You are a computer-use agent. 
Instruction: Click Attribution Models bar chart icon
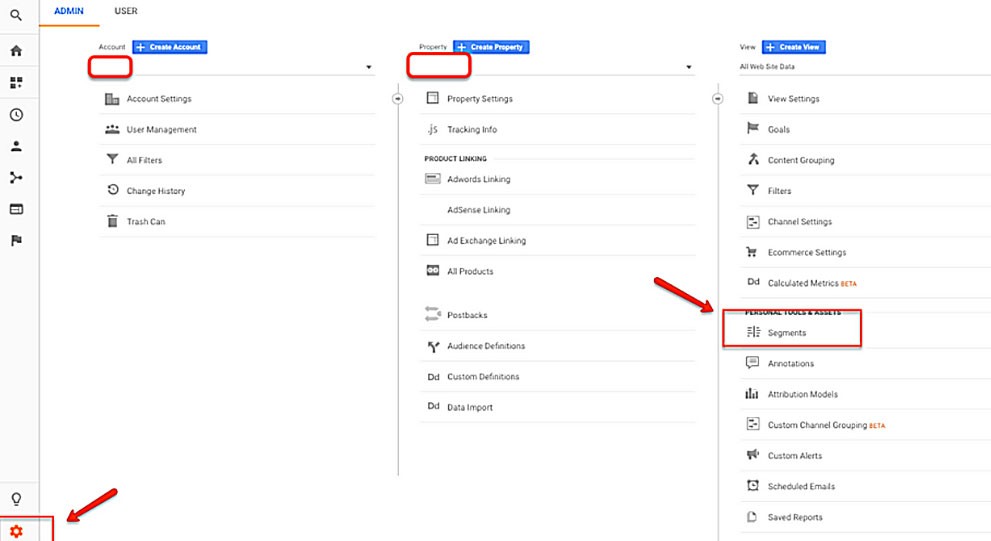coord(751,393)
